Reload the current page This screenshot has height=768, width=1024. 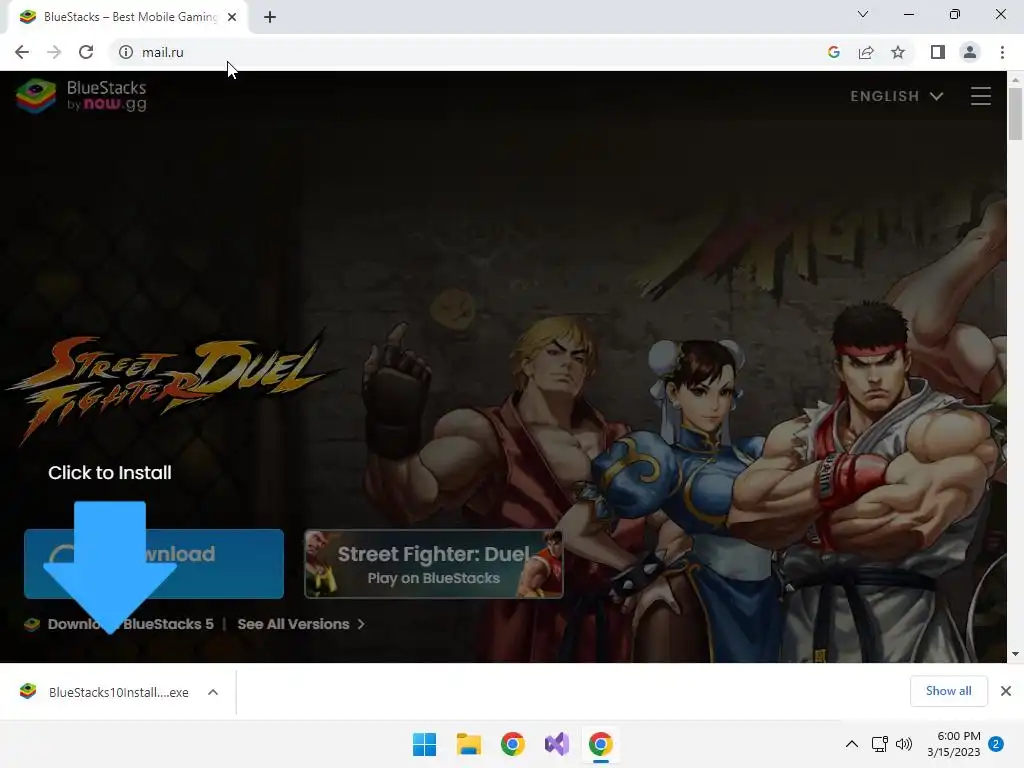point(86,52)
